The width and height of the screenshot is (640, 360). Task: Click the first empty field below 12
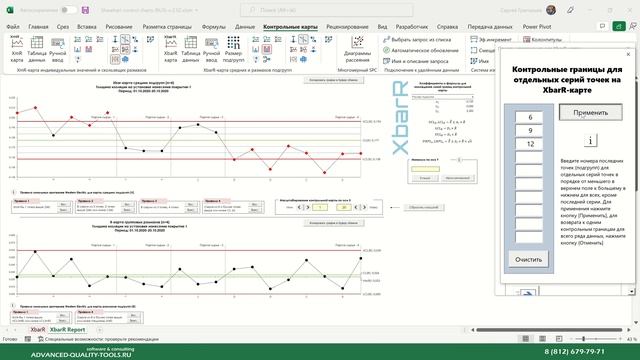point(529,157)
